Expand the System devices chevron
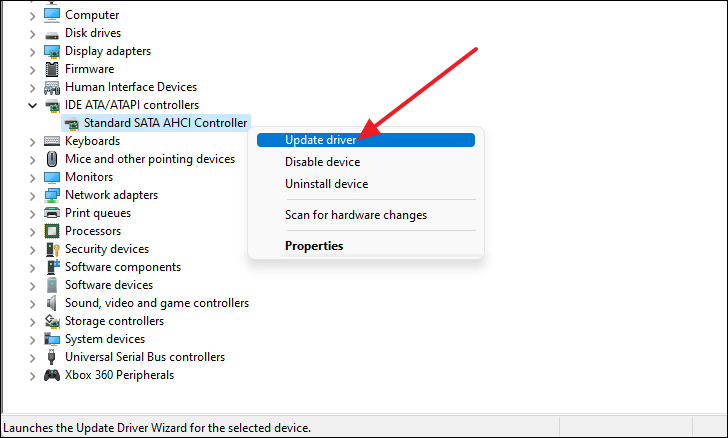 pos(32,340)
